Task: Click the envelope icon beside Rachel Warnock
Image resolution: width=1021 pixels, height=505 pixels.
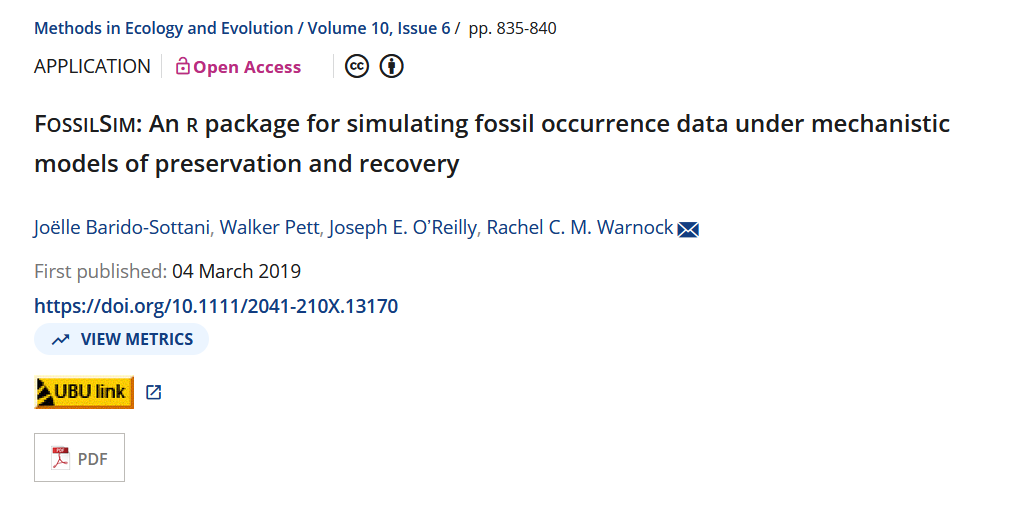Action: point(688,229)
